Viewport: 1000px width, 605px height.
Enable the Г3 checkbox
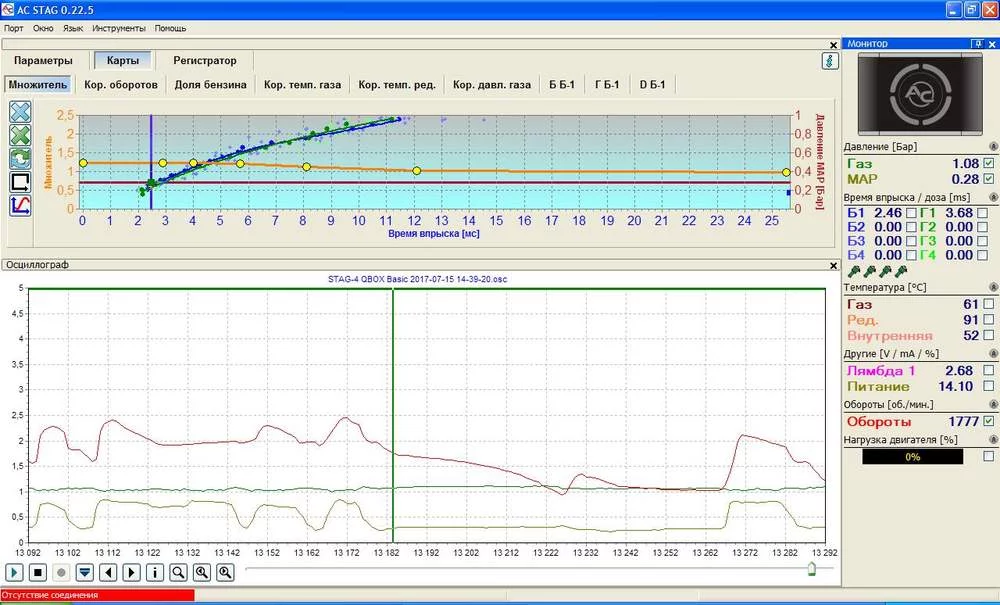(983, 241)
